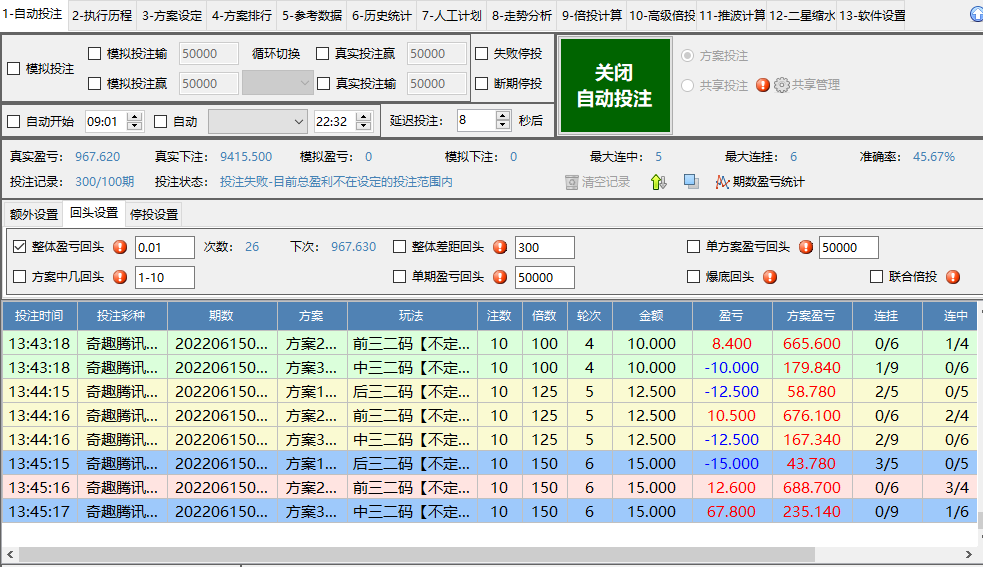Toggle 自动开始 checkbox
Screen dimensions: 983x567
(x=14, y=122)
